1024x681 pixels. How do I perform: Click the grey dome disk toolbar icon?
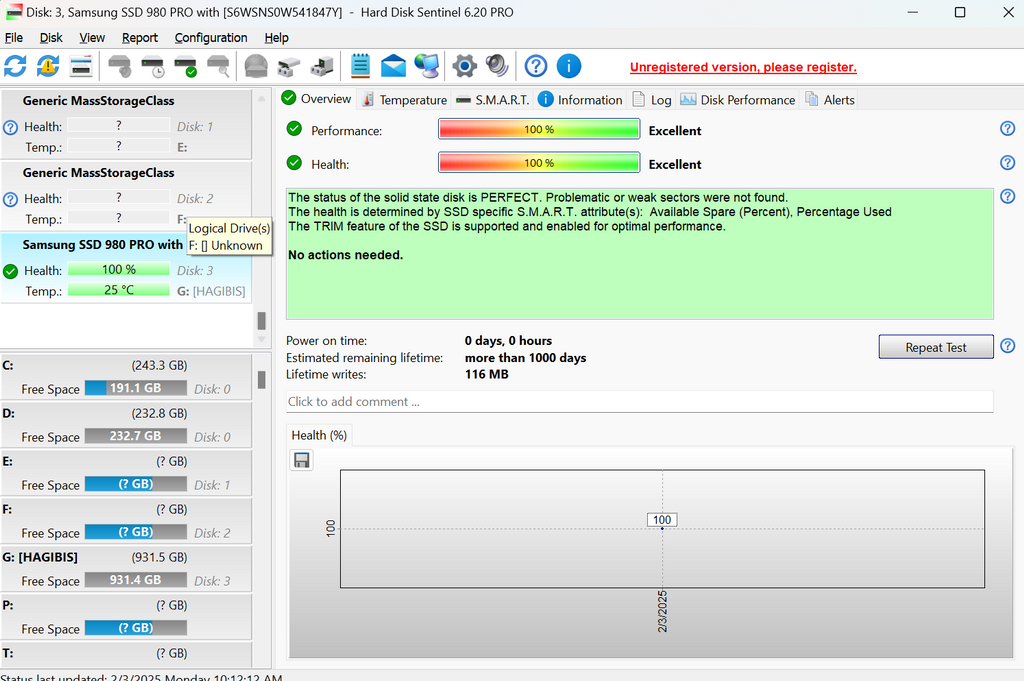click(256, 66)
